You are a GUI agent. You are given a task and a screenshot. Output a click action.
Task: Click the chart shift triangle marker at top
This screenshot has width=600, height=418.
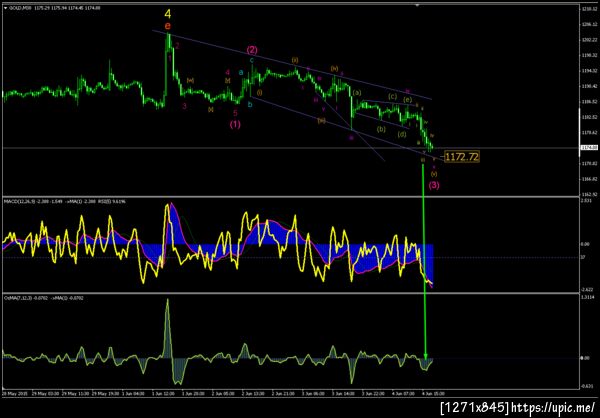[417, 5]
